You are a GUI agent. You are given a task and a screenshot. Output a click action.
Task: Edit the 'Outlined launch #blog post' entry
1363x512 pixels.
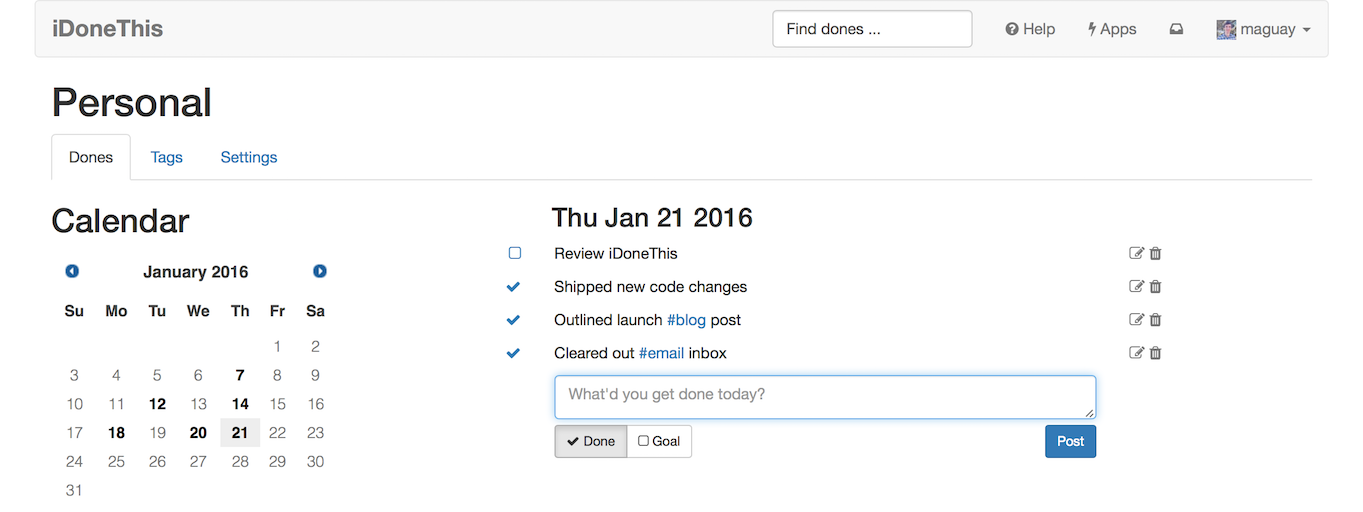pyautogui.click(x=1136, y=320)
